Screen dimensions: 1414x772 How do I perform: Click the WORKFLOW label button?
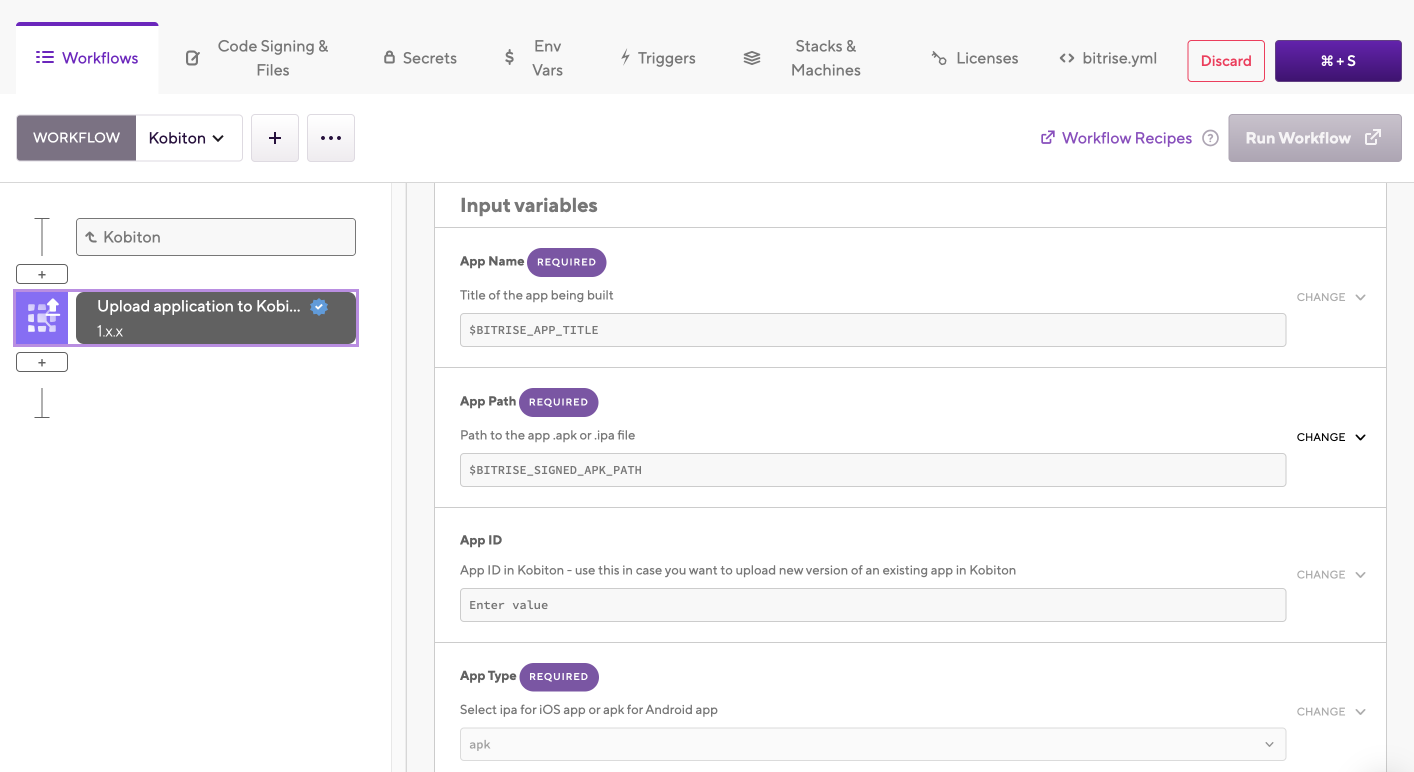click(x=76, y=138)
